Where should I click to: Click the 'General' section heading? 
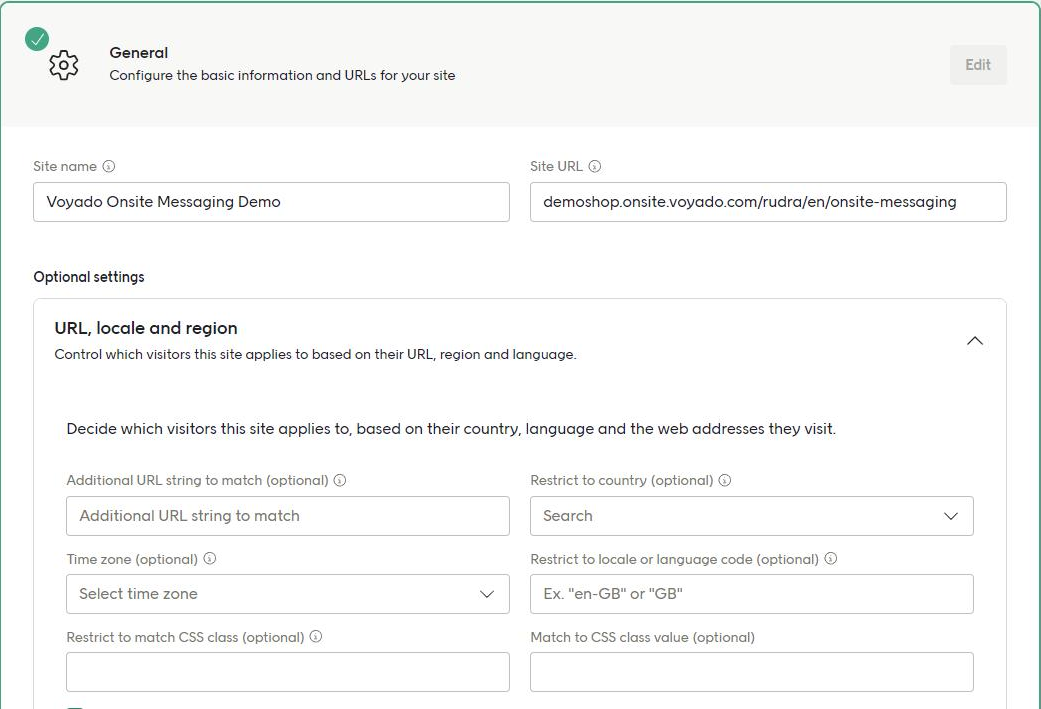tap(139, 52)
